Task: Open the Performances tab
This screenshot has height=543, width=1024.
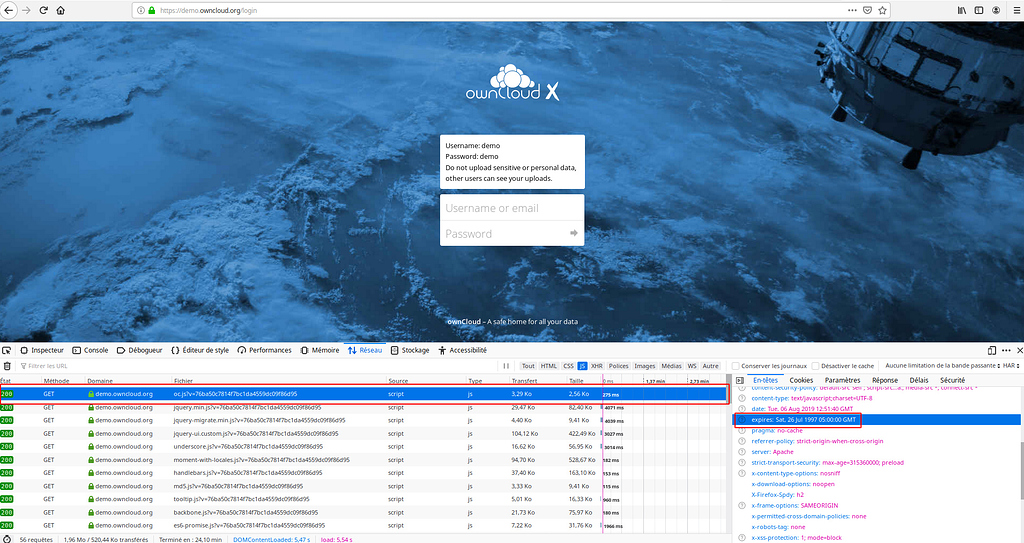Action: pyautogui.click(x=264, y=350)
